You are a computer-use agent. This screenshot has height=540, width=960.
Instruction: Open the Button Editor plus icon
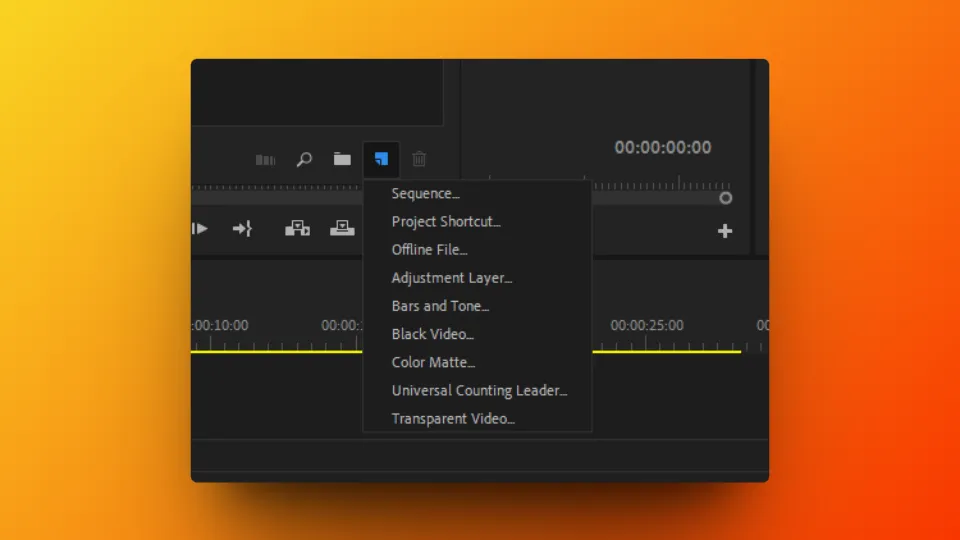(725, 231)
